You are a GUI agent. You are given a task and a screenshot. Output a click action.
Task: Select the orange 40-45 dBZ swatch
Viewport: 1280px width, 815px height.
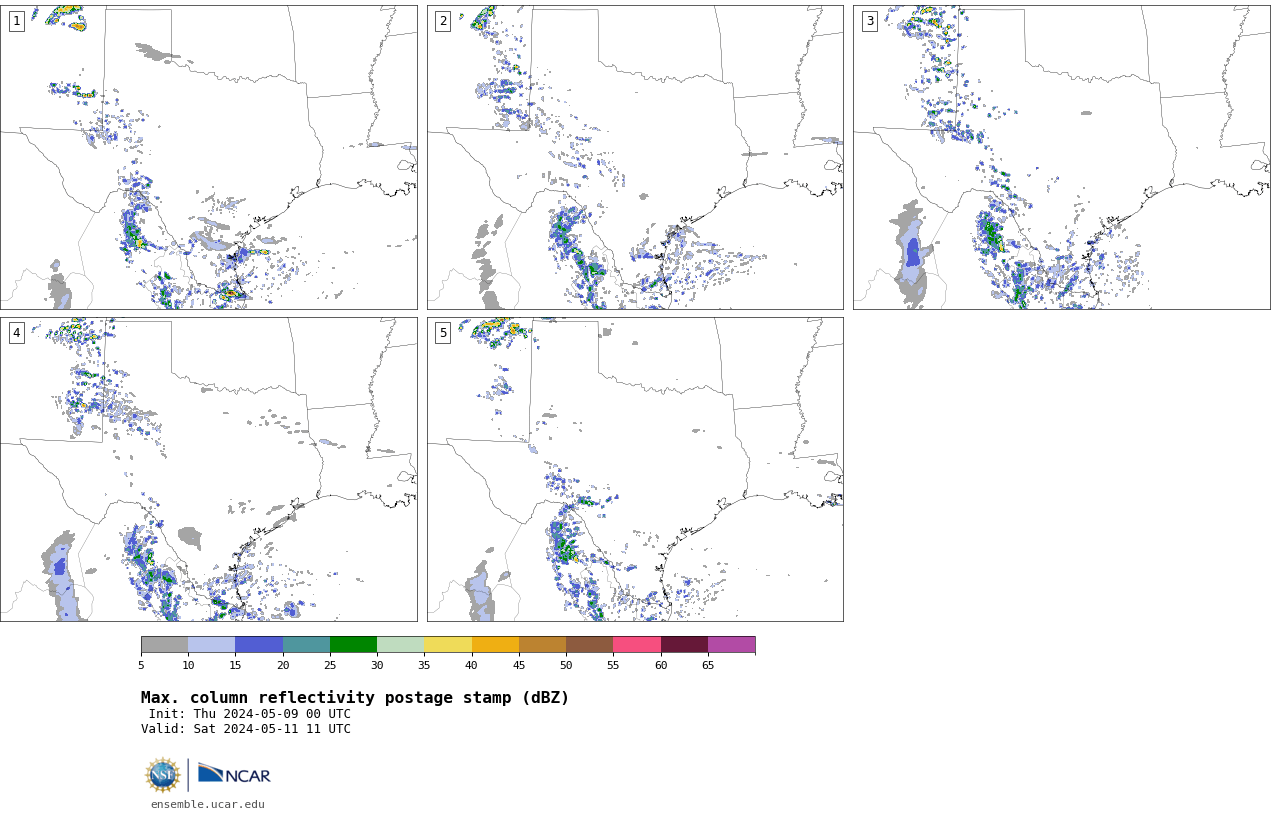(495, 644)
